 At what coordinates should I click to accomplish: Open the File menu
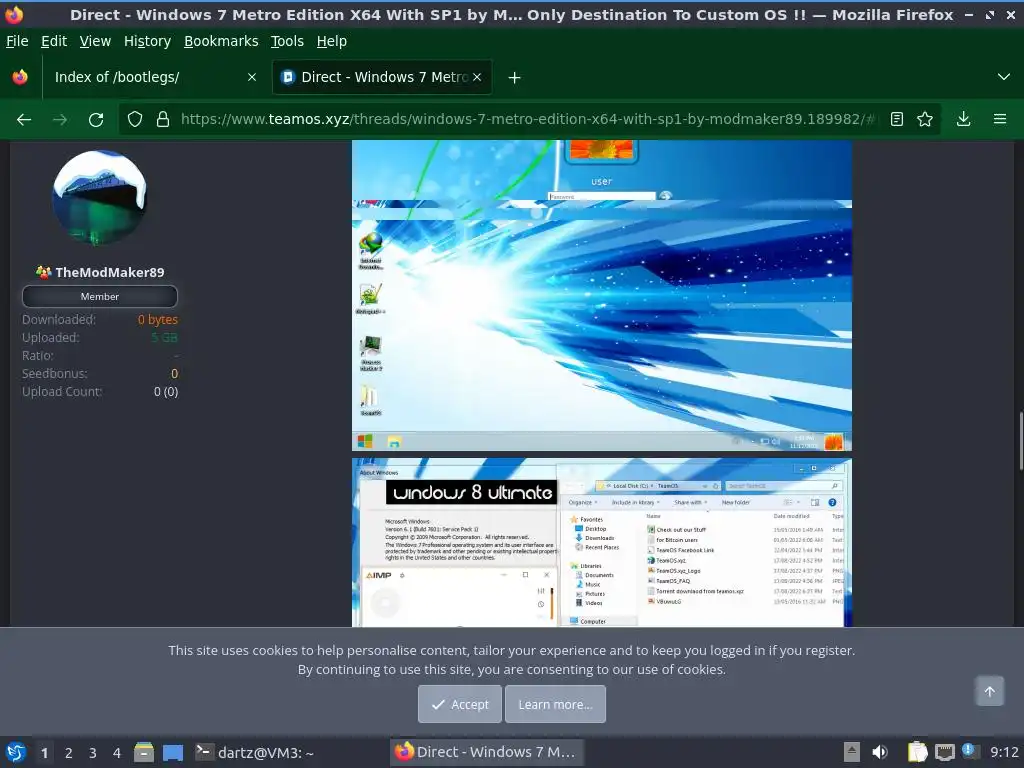17,41
